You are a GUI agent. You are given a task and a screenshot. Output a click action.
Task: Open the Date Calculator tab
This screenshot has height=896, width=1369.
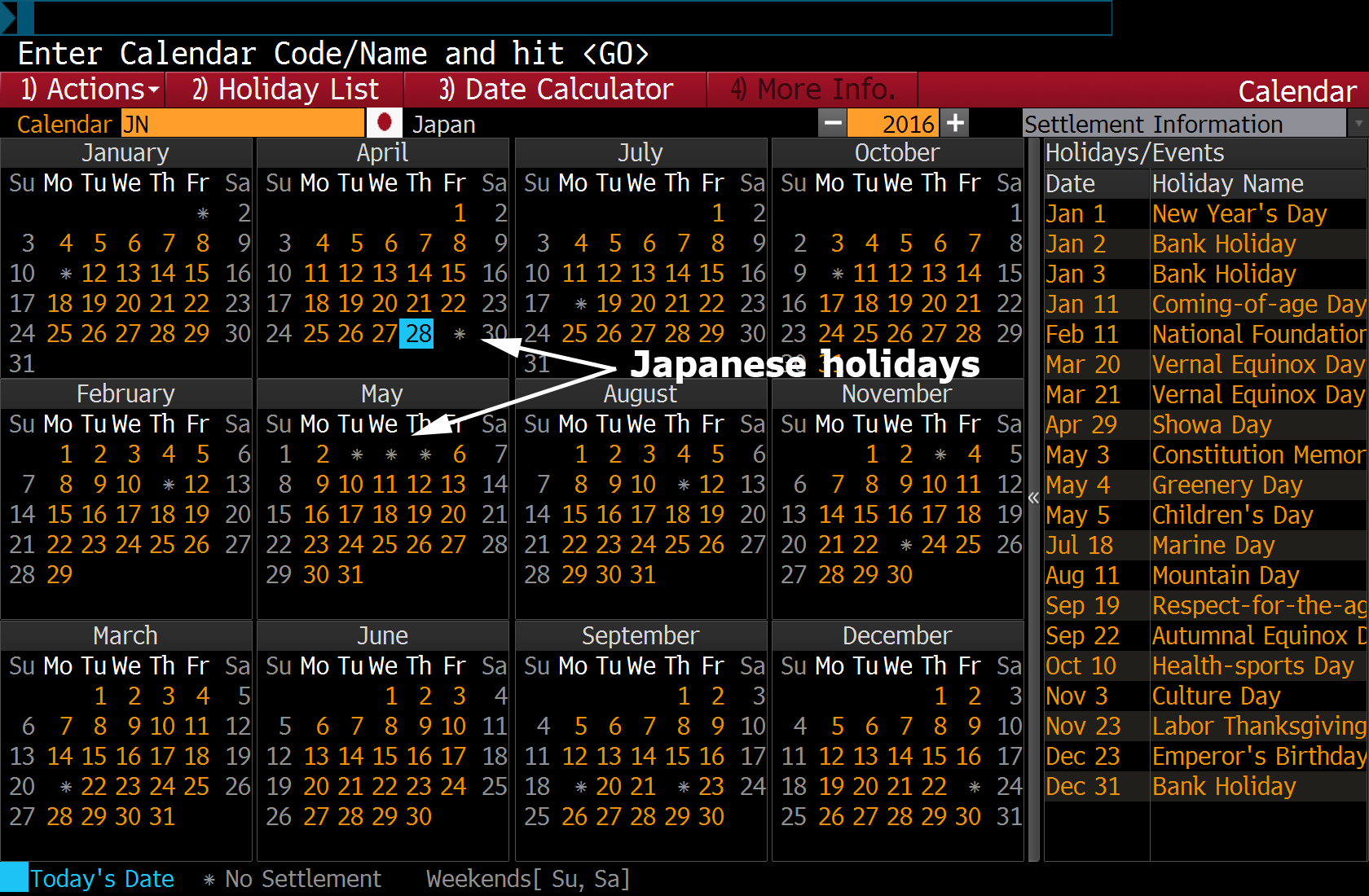[x=556, y=90]
